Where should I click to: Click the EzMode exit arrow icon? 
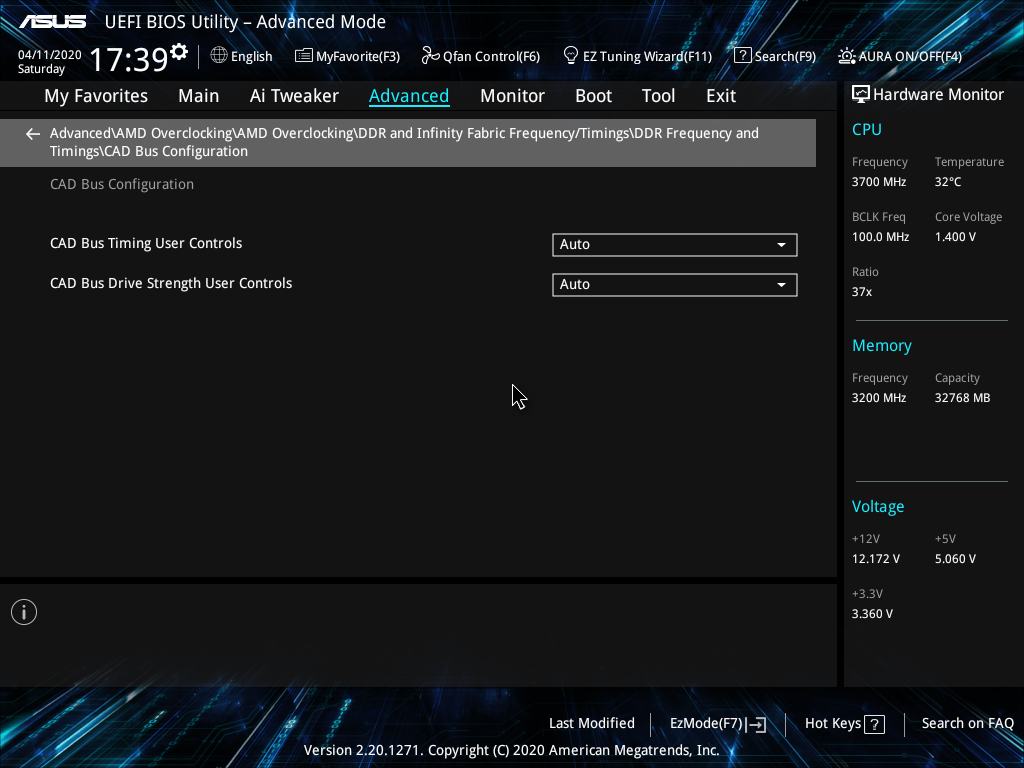[x=756, y=724]
